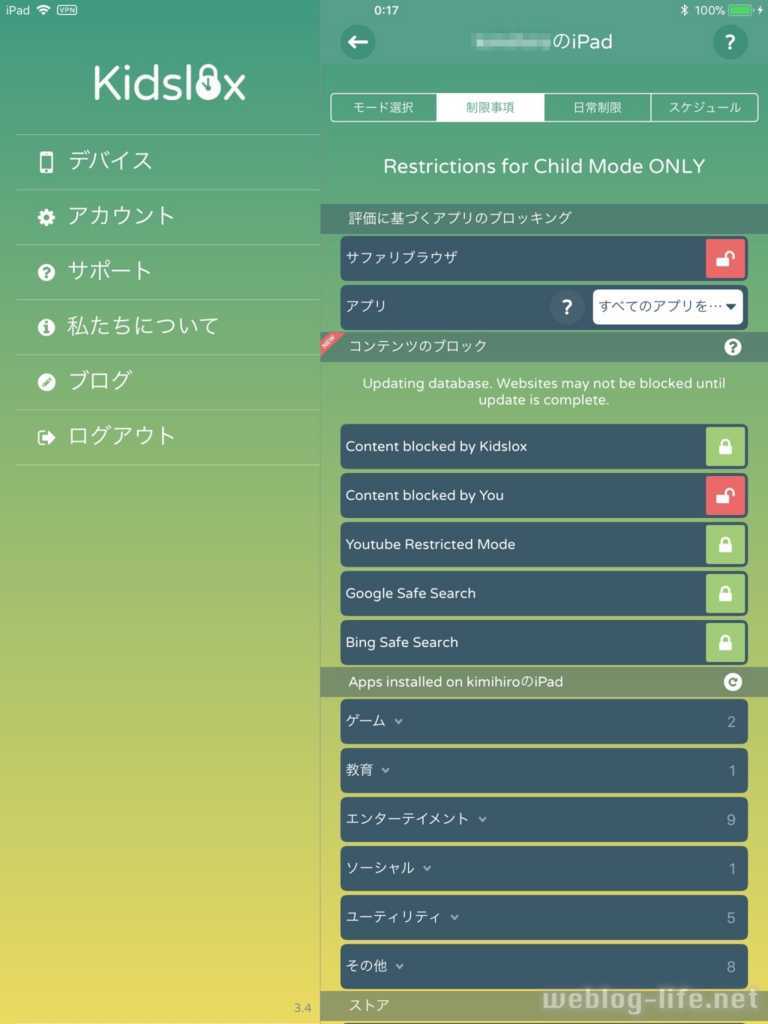Tap the version number 3.4
The width and height of the screenshot is (768, 1024).
[302, 1008]
